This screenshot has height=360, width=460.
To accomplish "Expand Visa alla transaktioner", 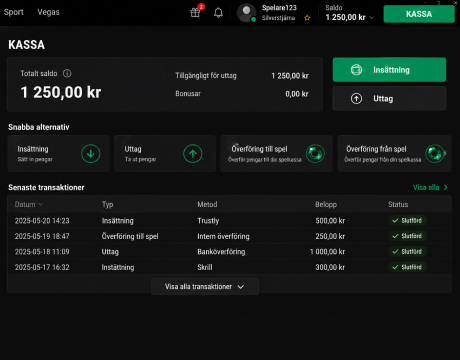I will [205, 287].
